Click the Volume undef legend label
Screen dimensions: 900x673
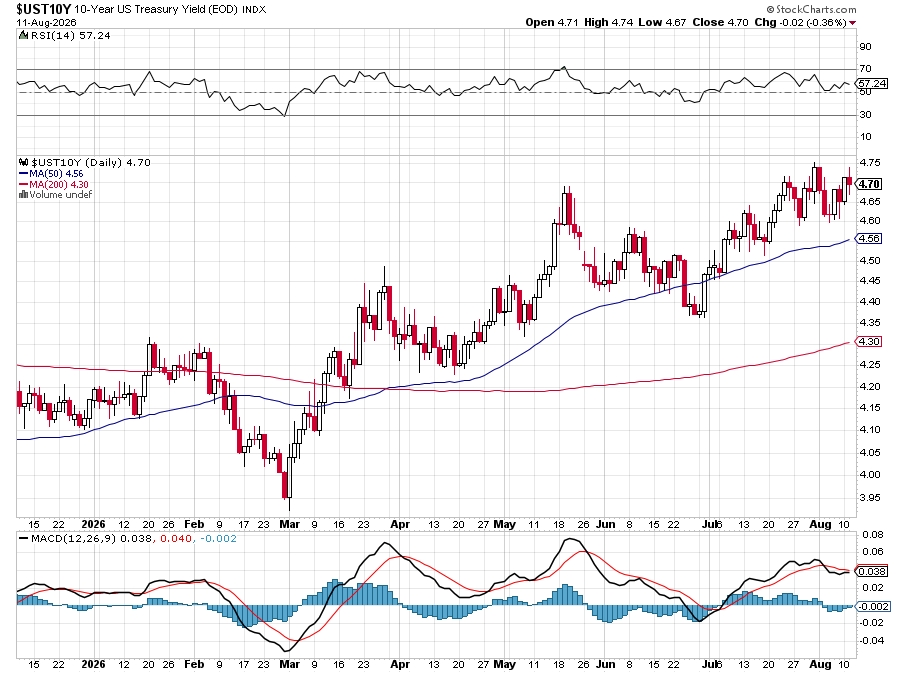pyautogui.click(x=61, y=194)
